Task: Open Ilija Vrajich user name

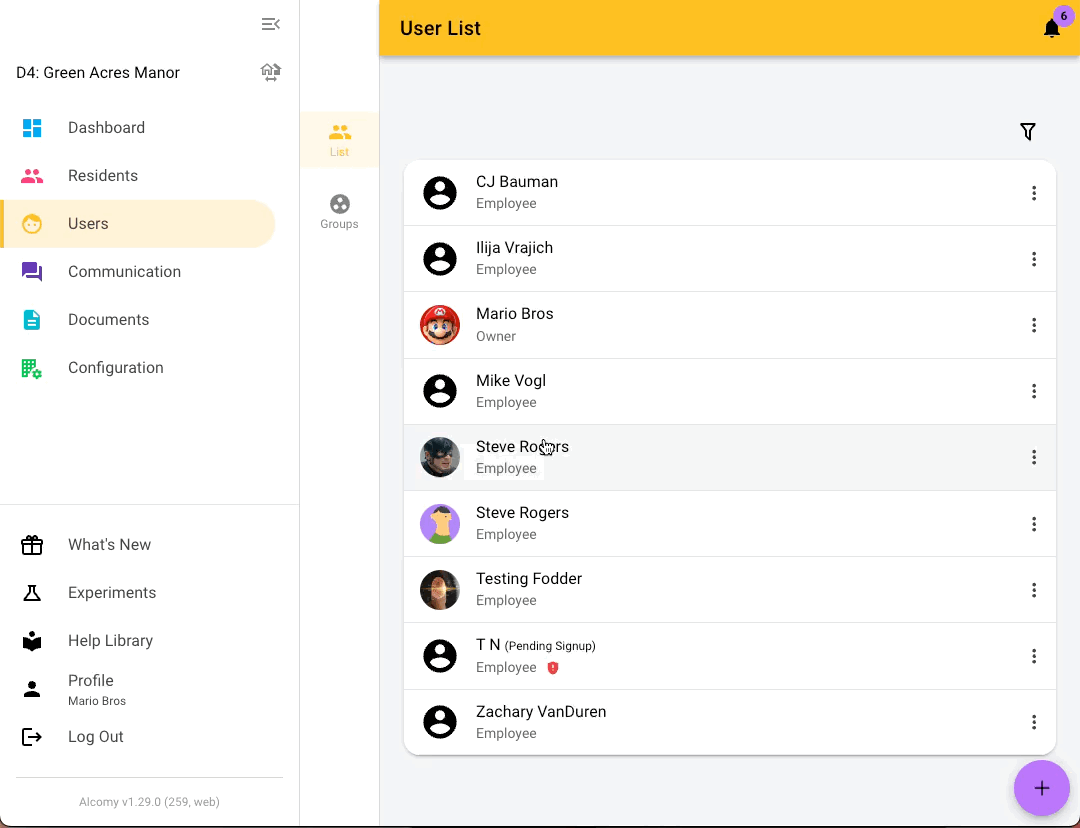Action: (x=515, y=248)
